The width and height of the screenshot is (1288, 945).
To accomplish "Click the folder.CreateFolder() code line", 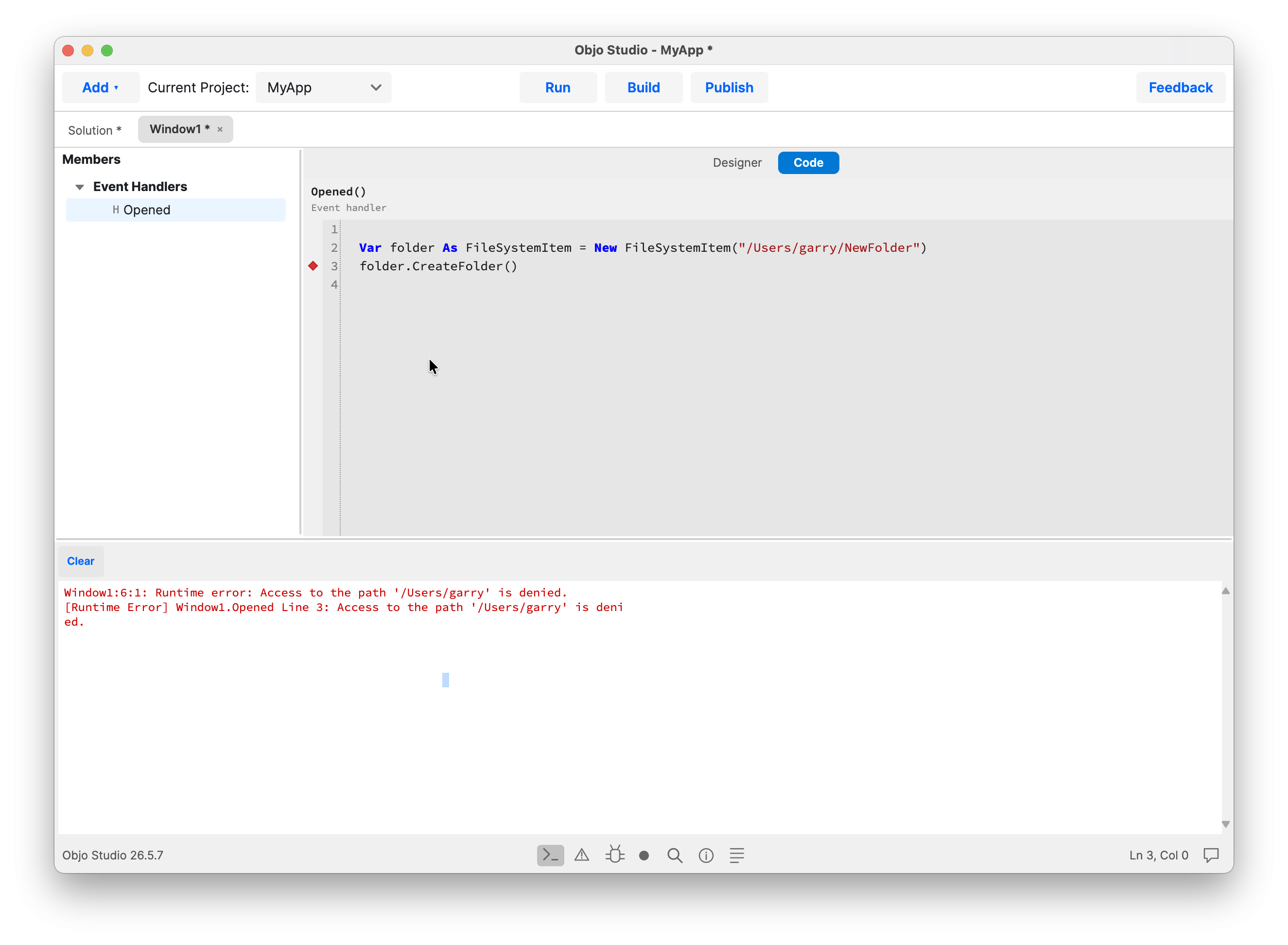I will 438,266.
